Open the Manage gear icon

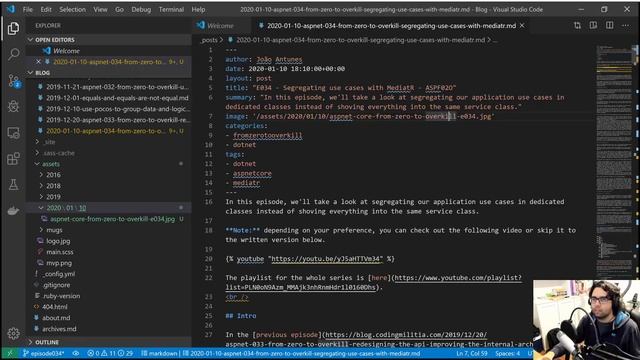[13, 333]
